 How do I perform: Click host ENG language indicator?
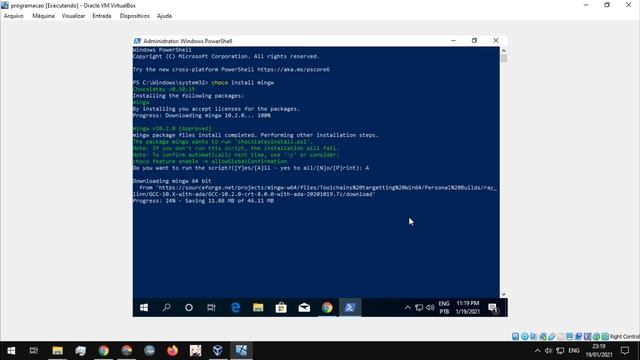[574, 351]
